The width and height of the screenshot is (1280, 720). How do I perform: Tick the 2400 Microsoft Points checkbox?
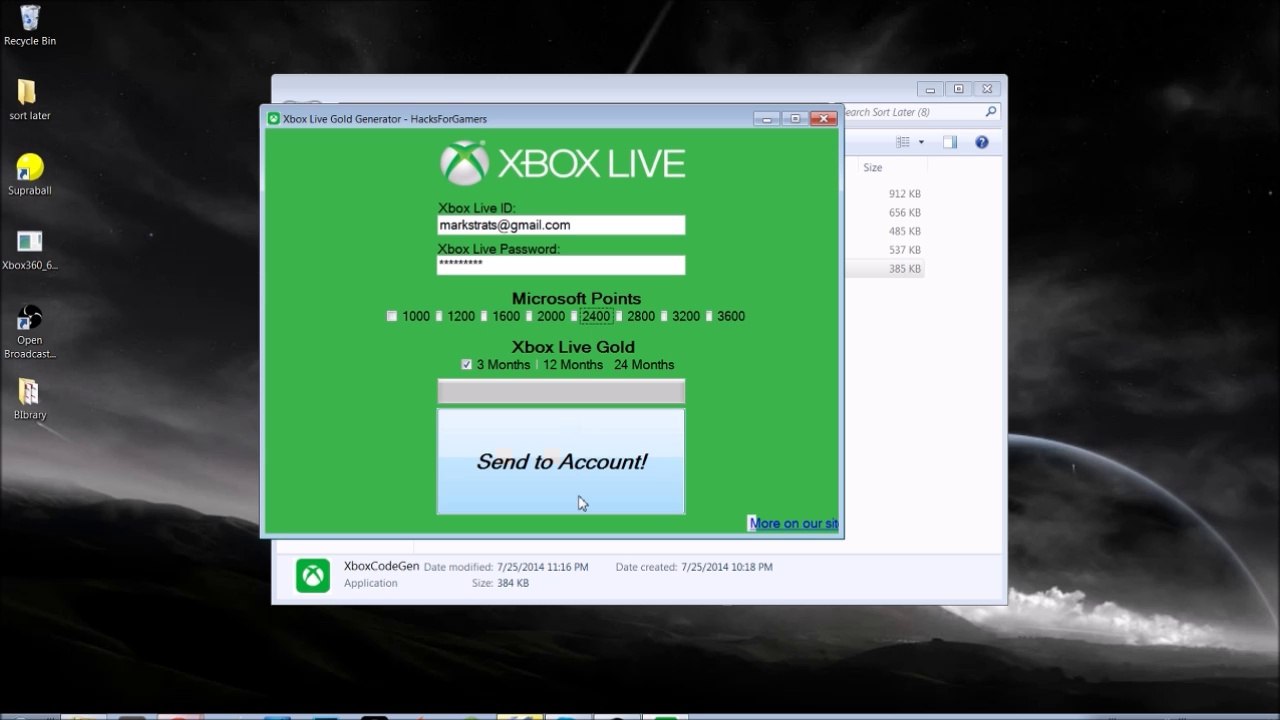point(574,316)
